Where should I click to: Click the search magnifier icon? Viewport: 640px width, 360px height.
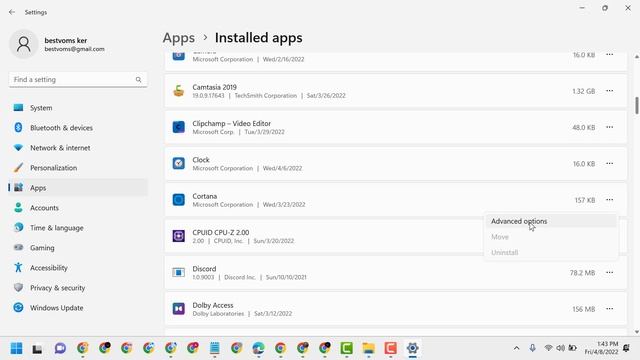click(138, 80)
